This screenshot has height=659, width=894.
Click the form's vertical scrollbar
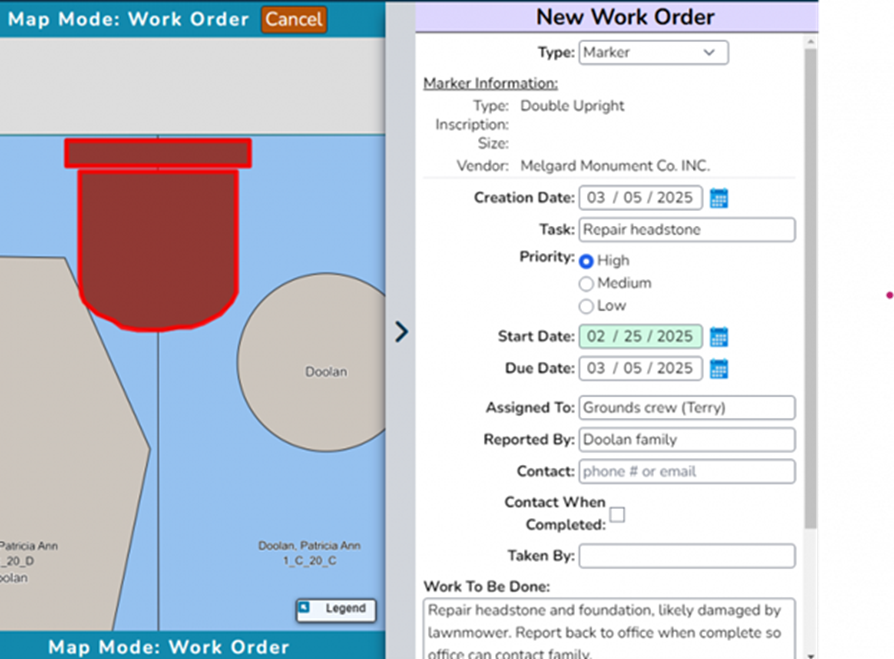pyautogui.click(x=810, y=288)
